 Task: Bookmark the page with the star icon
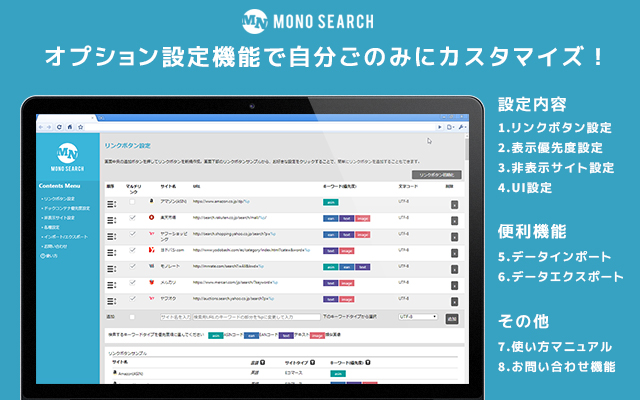[x=80, y=127]
